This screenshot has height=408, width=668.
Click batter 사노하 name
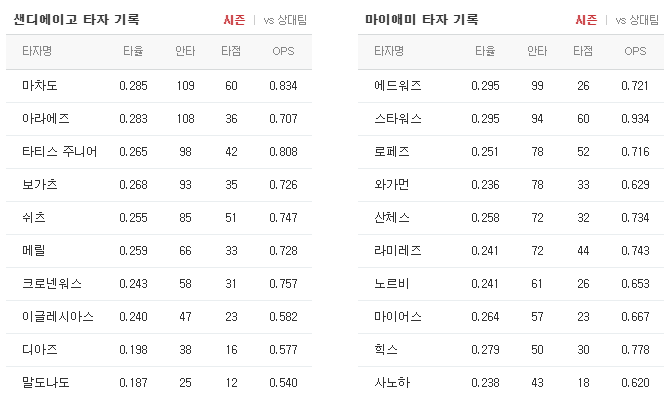(392, 382)
